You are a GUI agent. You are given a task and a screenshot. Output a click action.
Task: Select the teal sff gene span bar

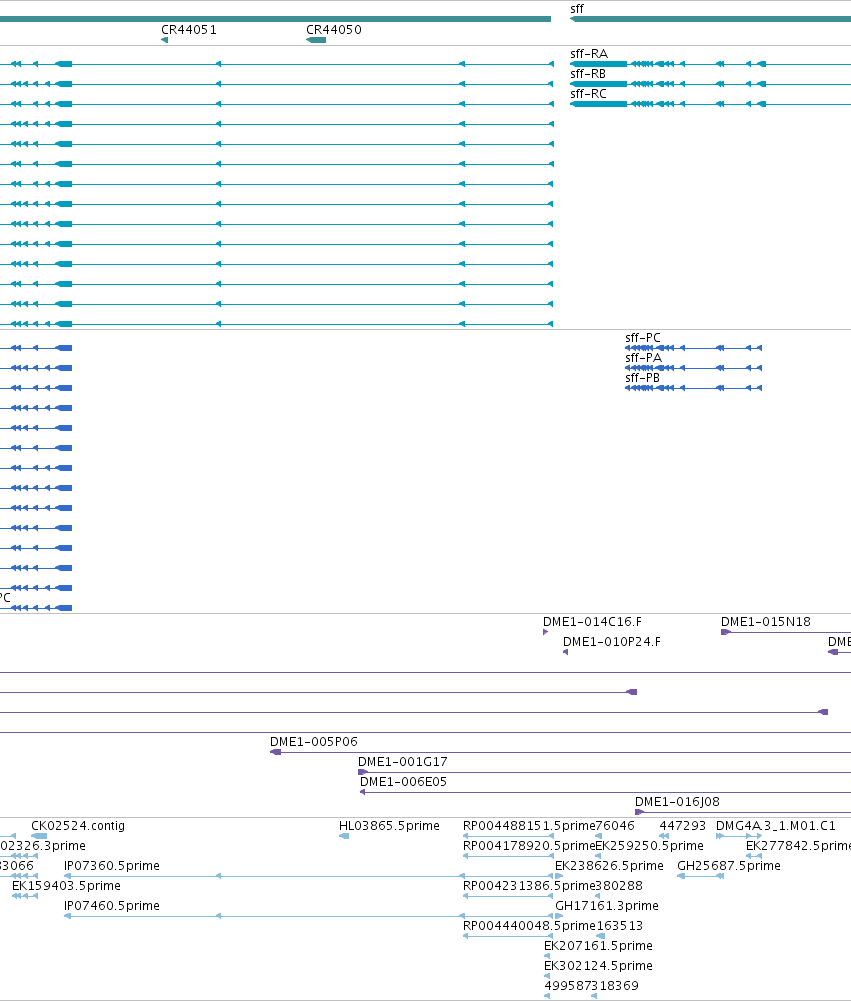710,19
